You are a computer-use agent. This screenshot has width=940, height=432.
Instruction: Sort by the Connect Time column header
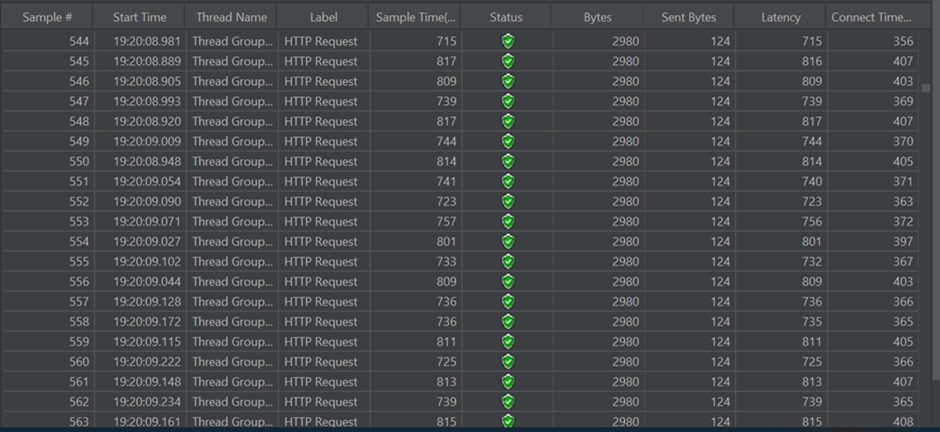click(870, 17)
